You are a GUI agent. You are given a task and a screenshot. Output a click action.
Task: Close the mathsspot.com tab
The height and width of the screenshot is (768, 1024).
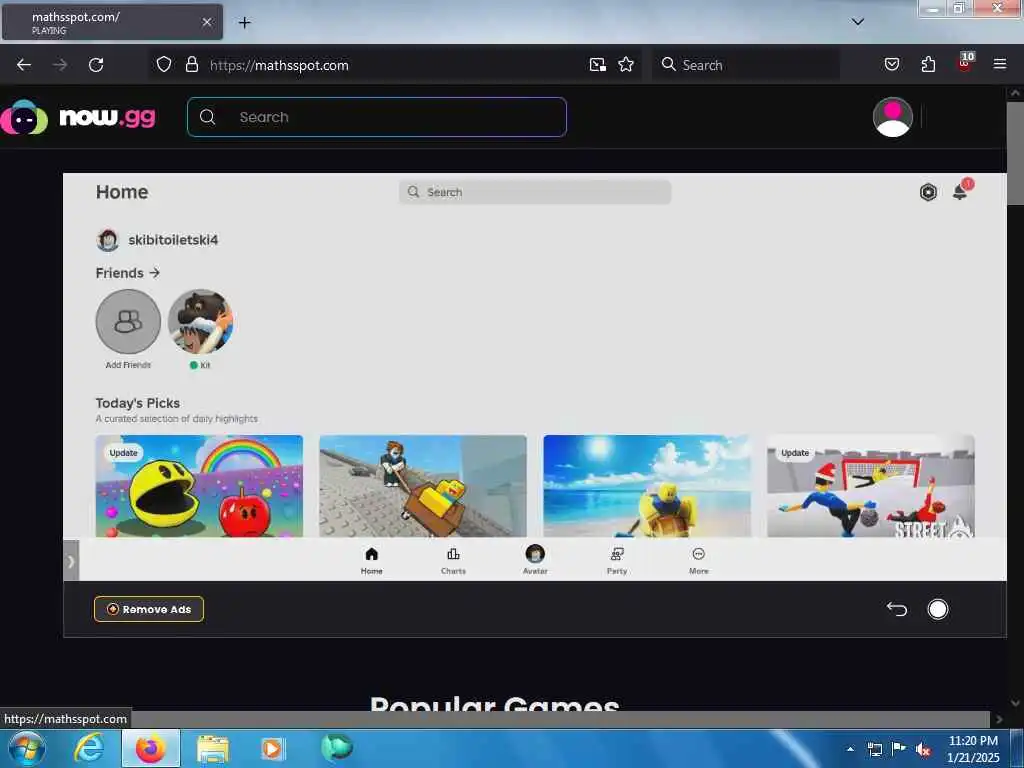coord(207,22)
